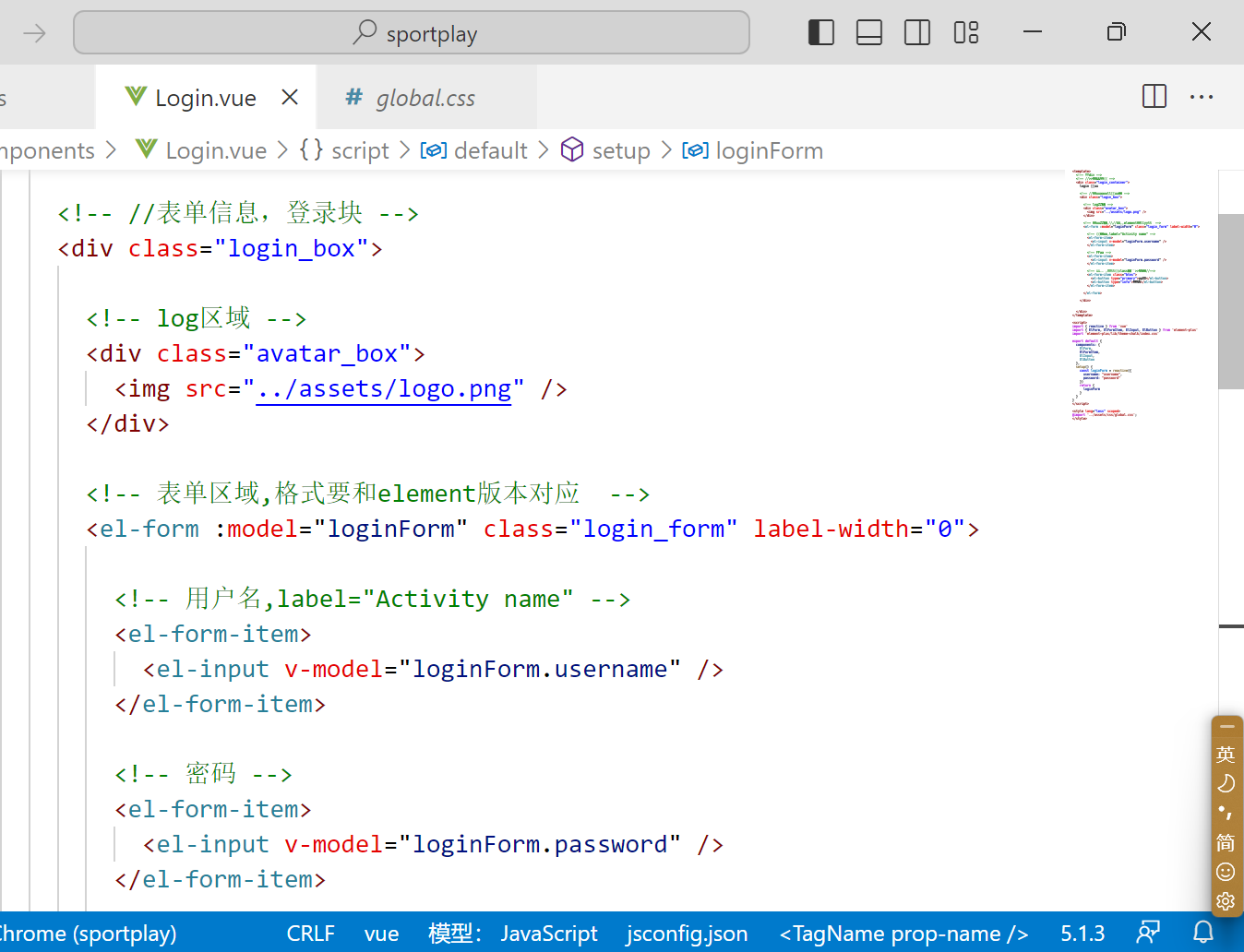Close the Login.vue tab
The width and height of the screenshot is (1244, 952).
click(290, 97)
